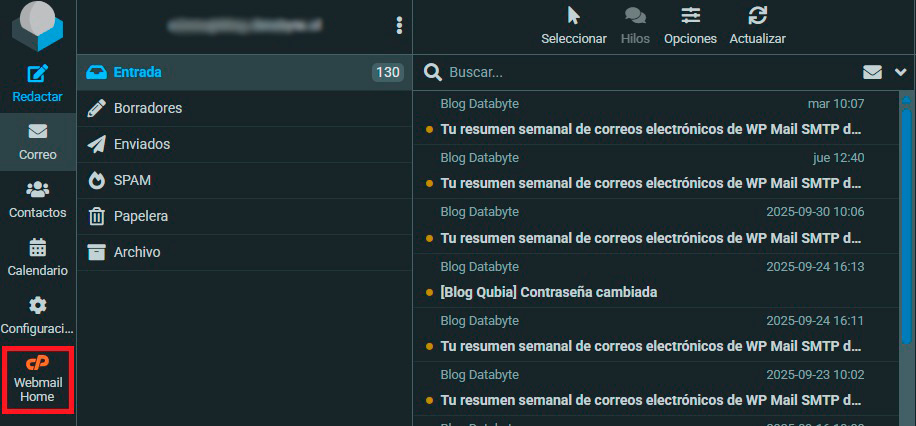Go to cPanel Webmail Home

click(37, 380)
